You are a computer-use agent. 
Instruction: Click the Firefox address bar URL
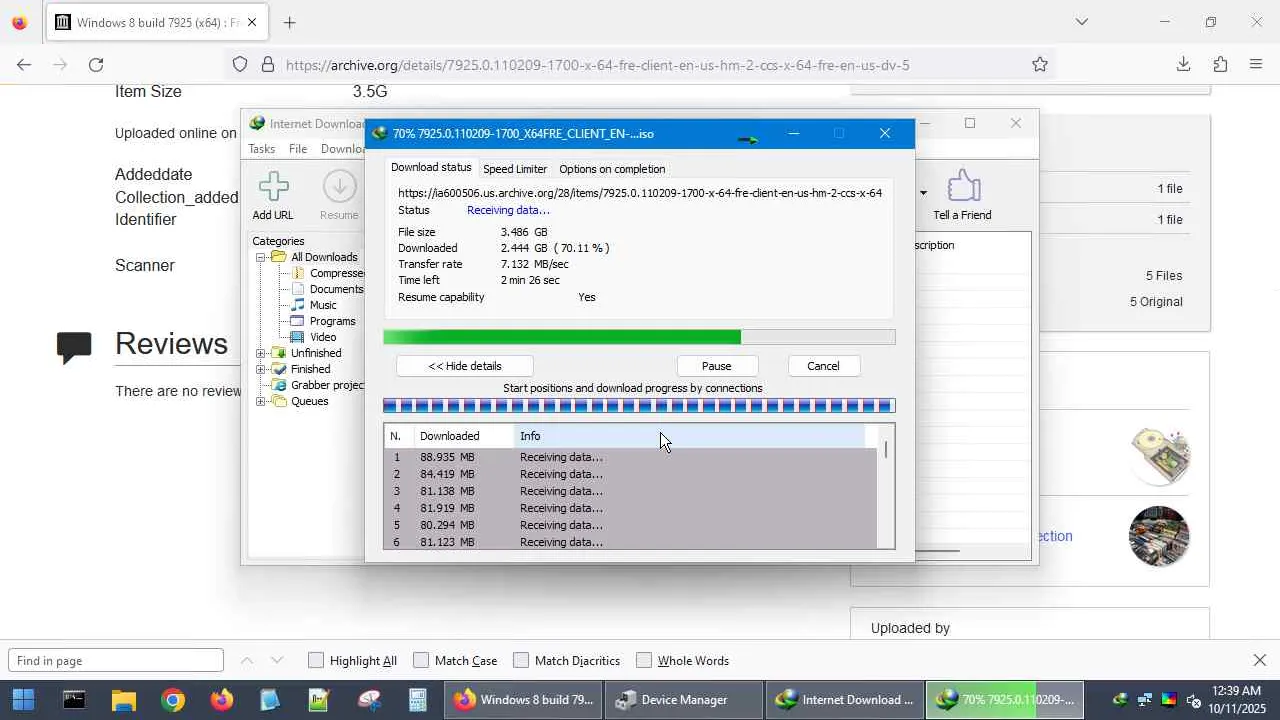coord(598,65)
